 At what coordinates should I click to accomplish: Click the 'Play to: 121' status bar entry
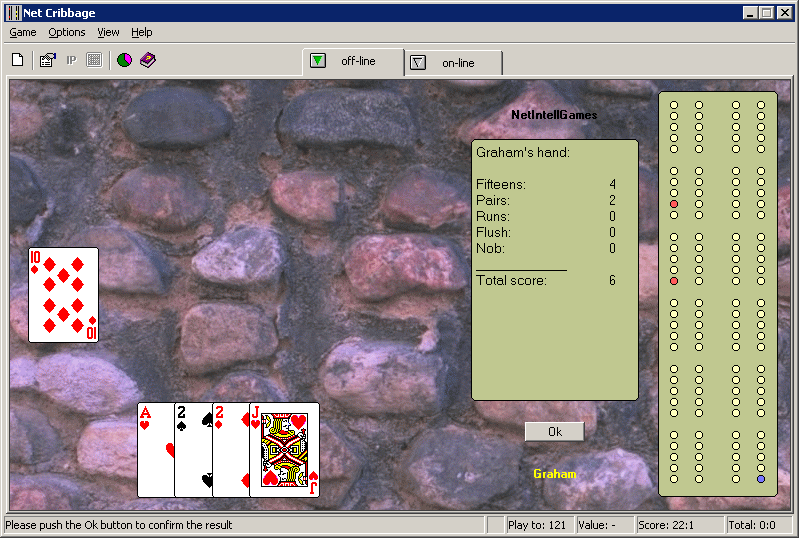click(539, 525)
